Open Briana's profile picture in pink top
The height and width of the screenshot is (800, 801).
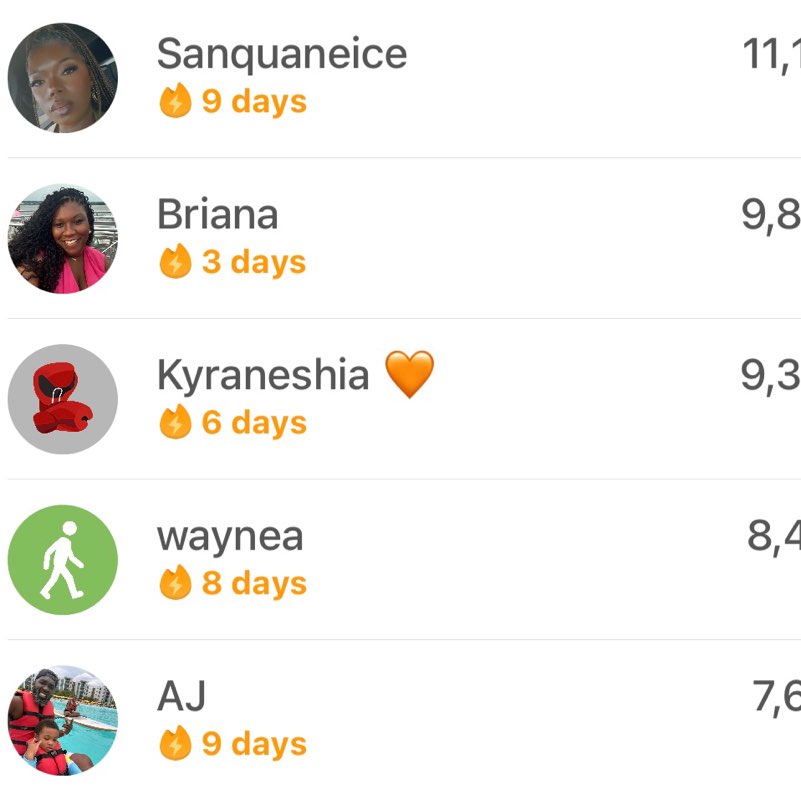click(63, 239)
